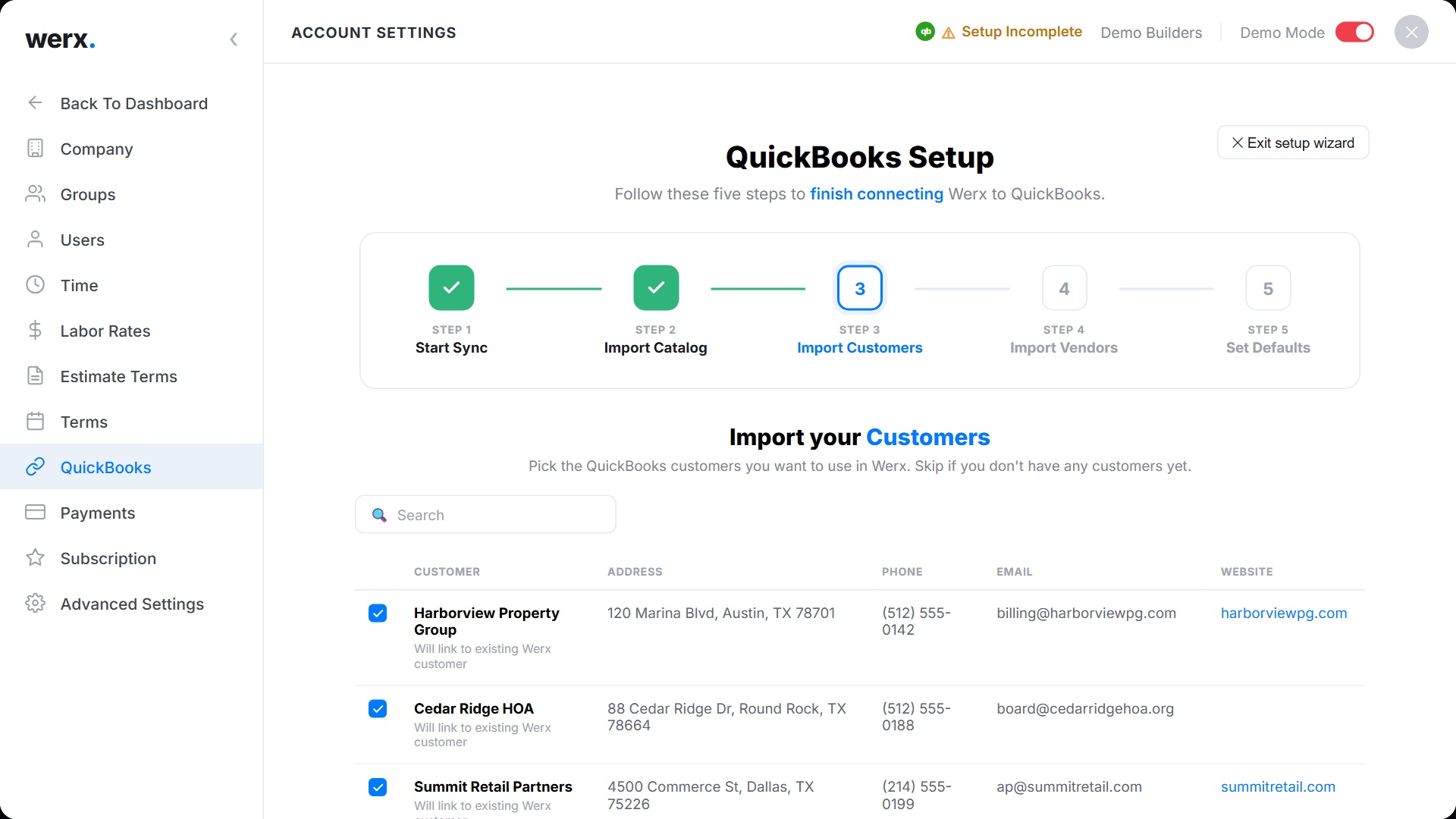Open Estimate Terms settings
The height and width of the screenshot is (819, 1456).
[131, 376]
